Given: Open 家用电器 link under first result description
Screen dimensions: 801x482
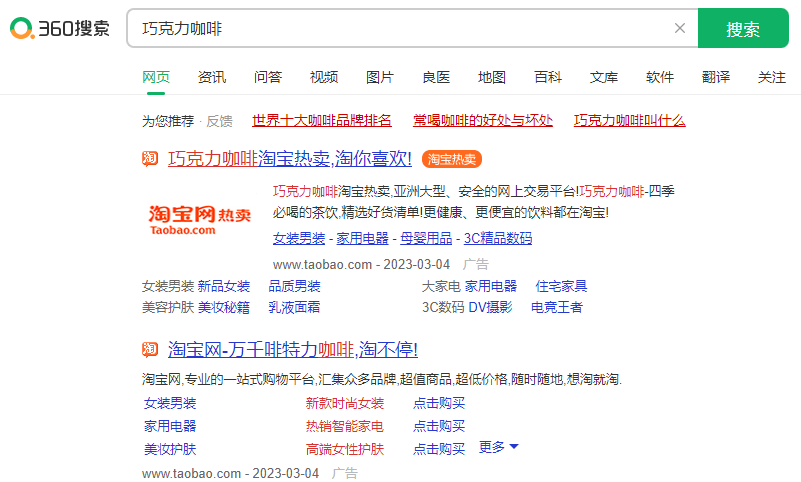Looking at the screenshot, I should (x=362, y=238).
